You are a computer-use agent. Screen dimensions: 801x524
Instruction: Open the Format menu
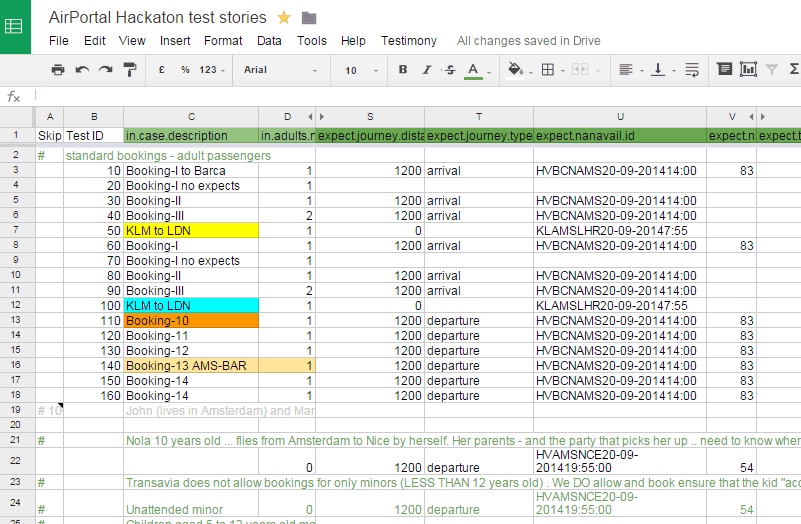coord(223,41)
